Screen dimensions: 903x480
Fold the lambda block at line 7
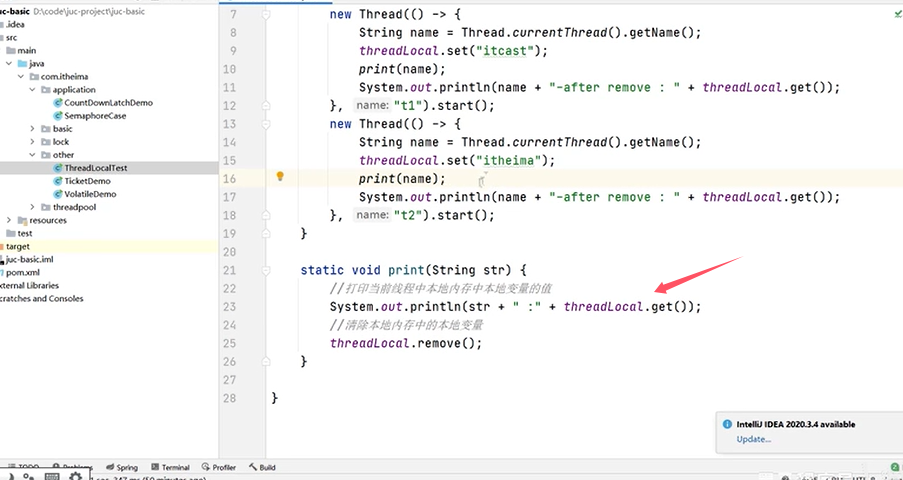265,14
